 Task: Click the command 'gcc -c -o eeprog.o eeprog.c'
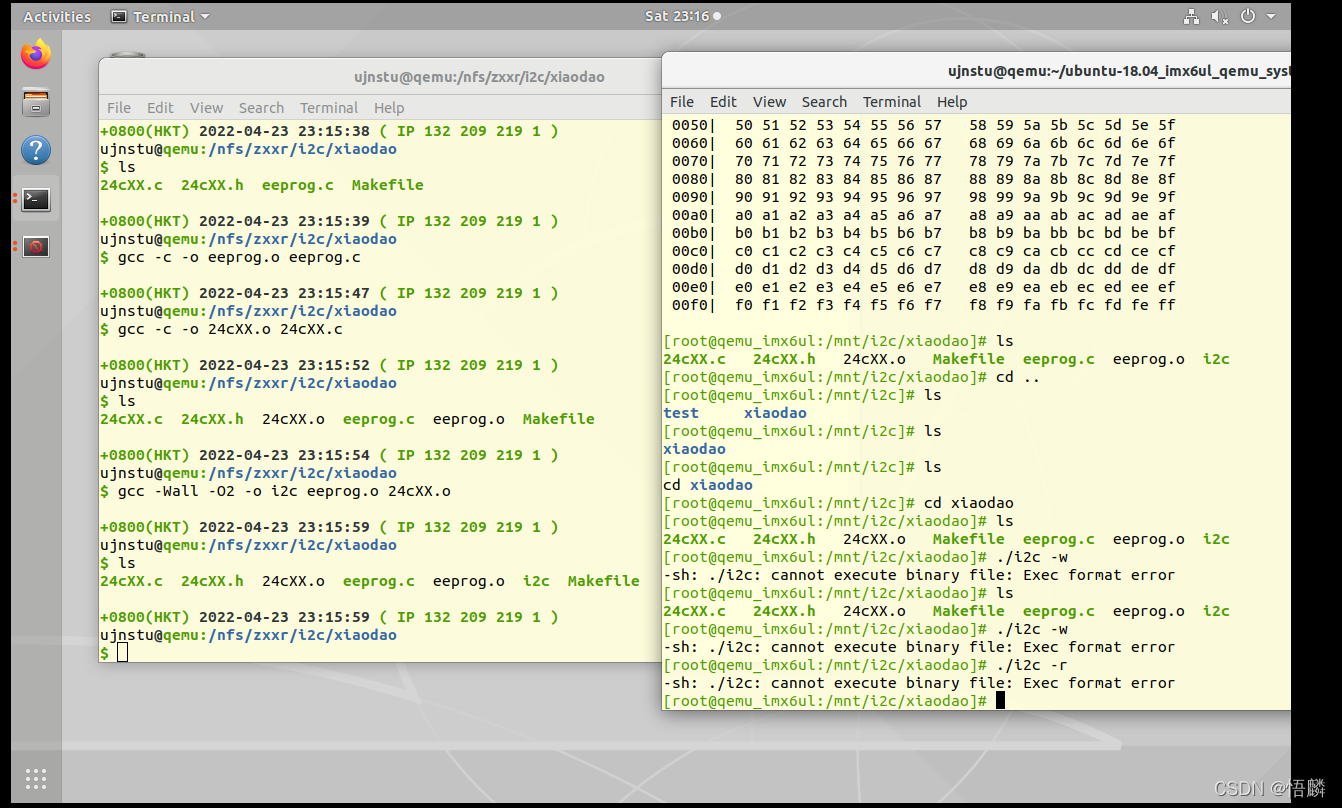click(239, 257)
